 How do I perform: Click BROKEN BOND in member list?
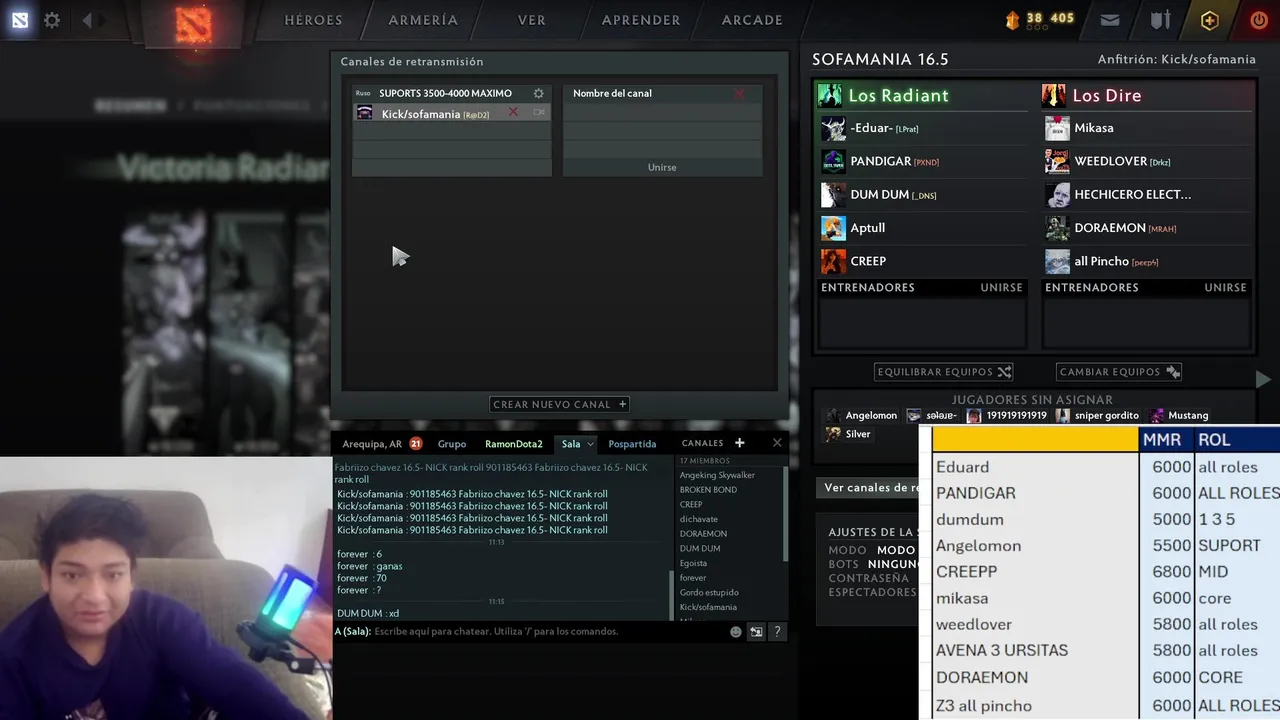tap(708, 490)
